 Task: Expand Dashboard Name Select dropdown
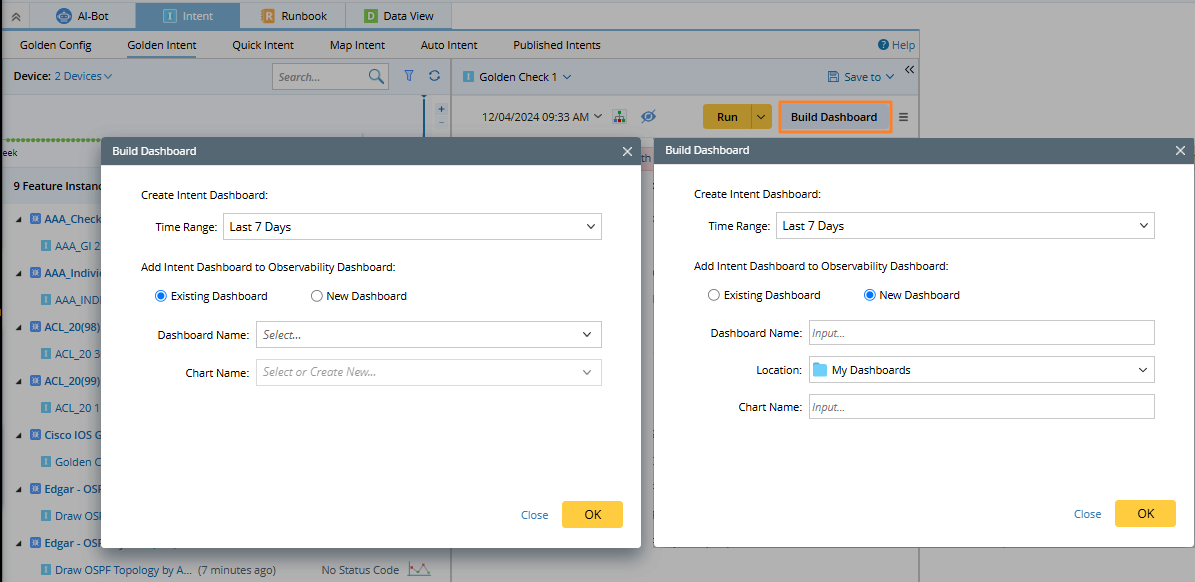pyautogui.click(x=428, y=334)
